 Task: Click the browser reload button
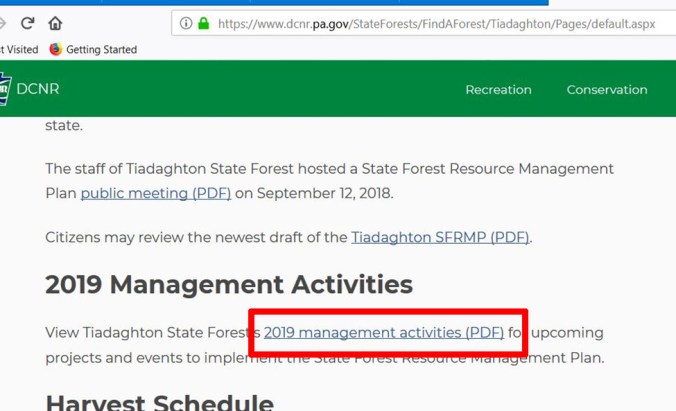pyautogui.click(x=27, y=23)
